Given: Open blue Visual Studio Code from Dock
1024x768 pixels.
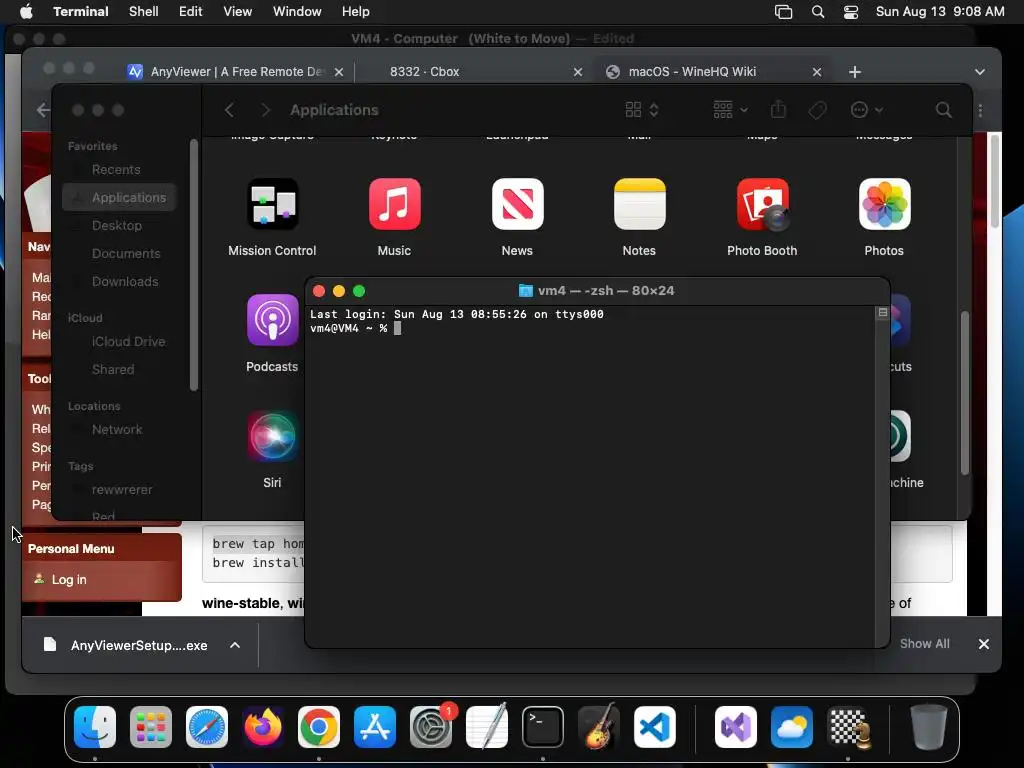Looking at the screenshot, I should [x=655, y=727].
